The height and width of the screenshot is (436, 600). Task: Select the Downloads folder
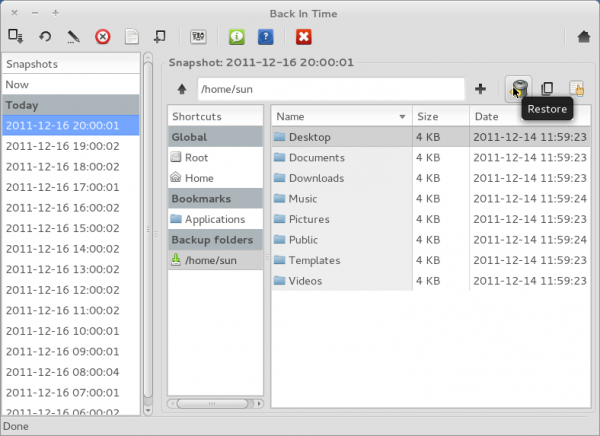pos(431,178)
